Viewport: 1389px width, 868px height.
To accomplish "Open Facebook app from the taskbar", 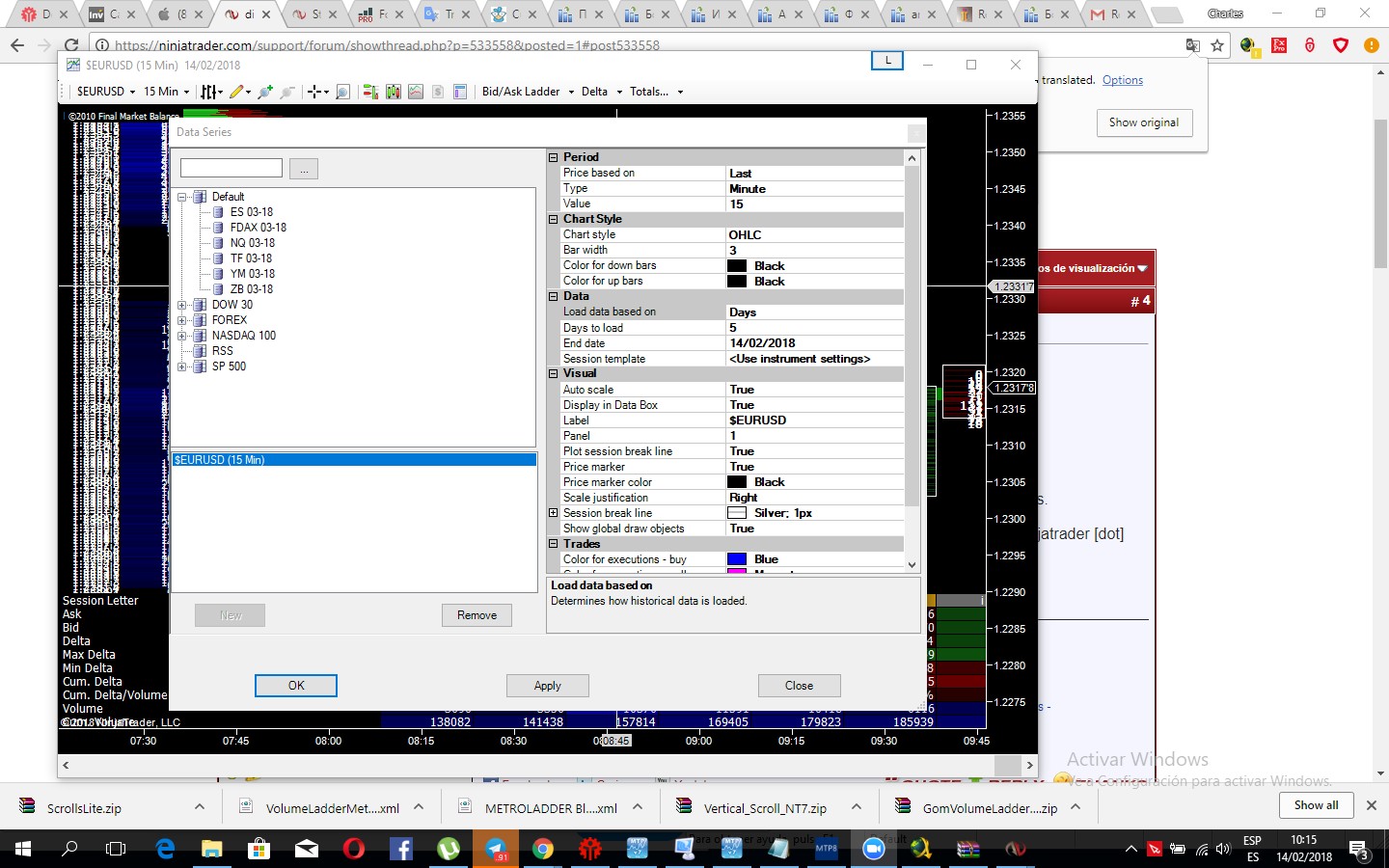I will [401, 849].
